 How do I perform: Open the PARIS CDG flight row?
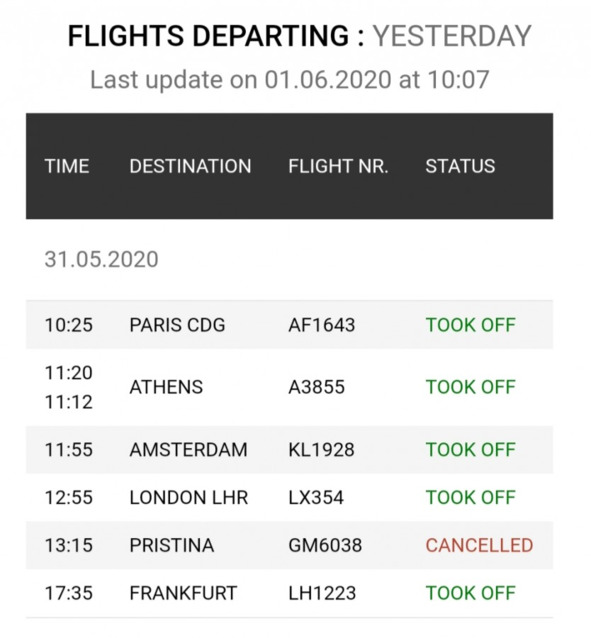289,325
